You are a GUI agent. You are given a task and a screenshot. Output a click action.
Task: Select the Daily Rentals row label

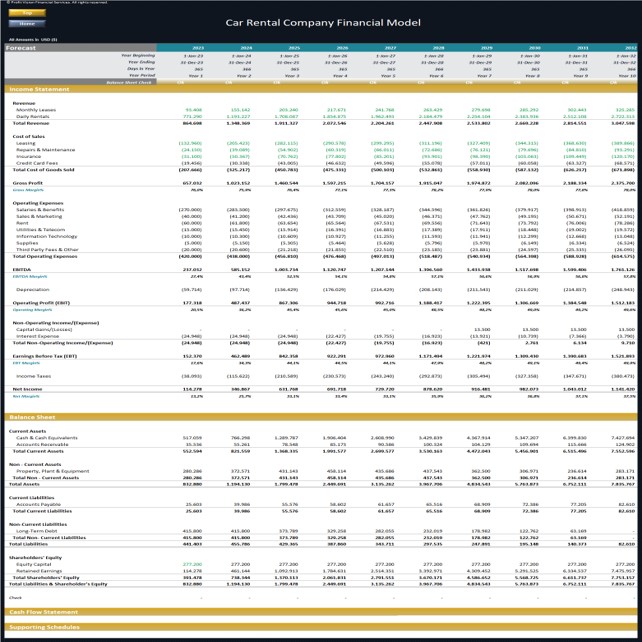tap(33, 116)
